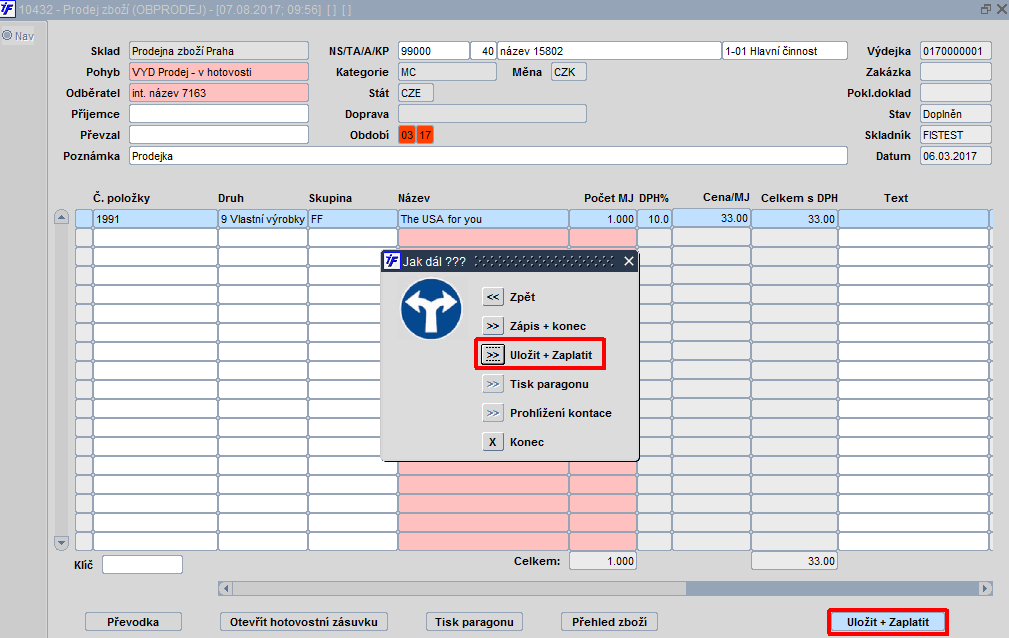This screenshot has width=1009, height=638.
Task: Click the red Období month field 03
Action: (407, 135)
